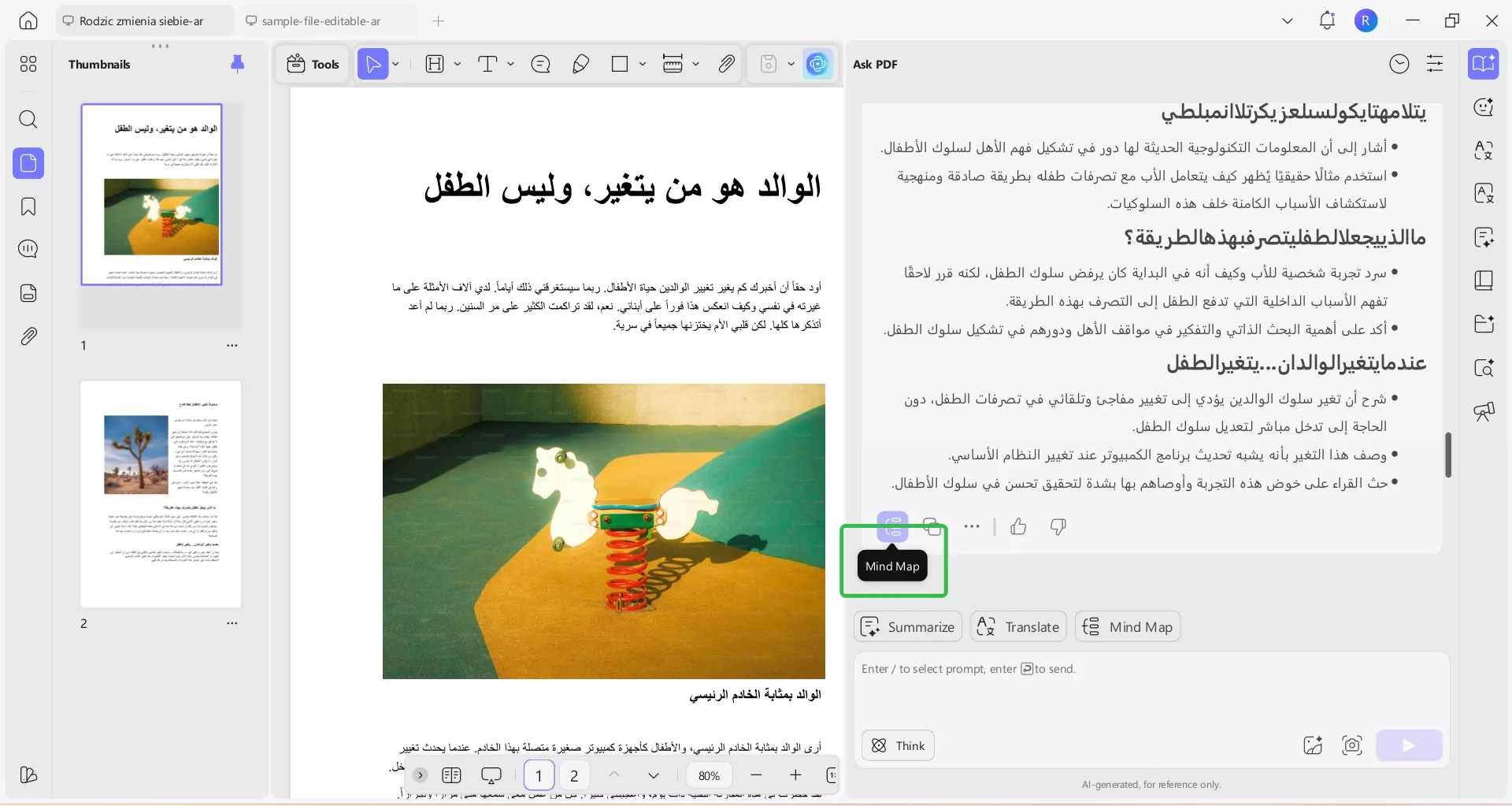Open the highlighter annotation tool
The width and height of the screenshot is (1512, 806).
581,64
